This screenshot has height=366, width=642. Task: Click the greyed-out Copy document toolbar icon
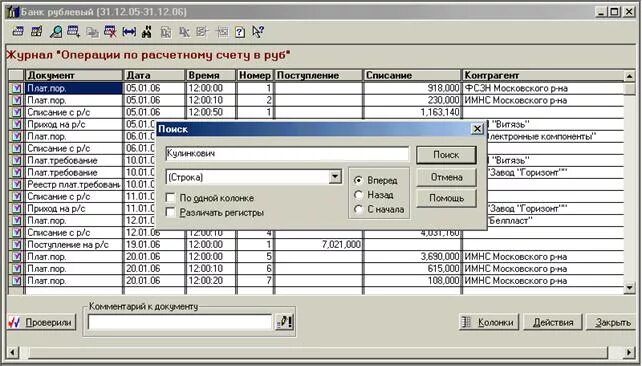[92, 32]
